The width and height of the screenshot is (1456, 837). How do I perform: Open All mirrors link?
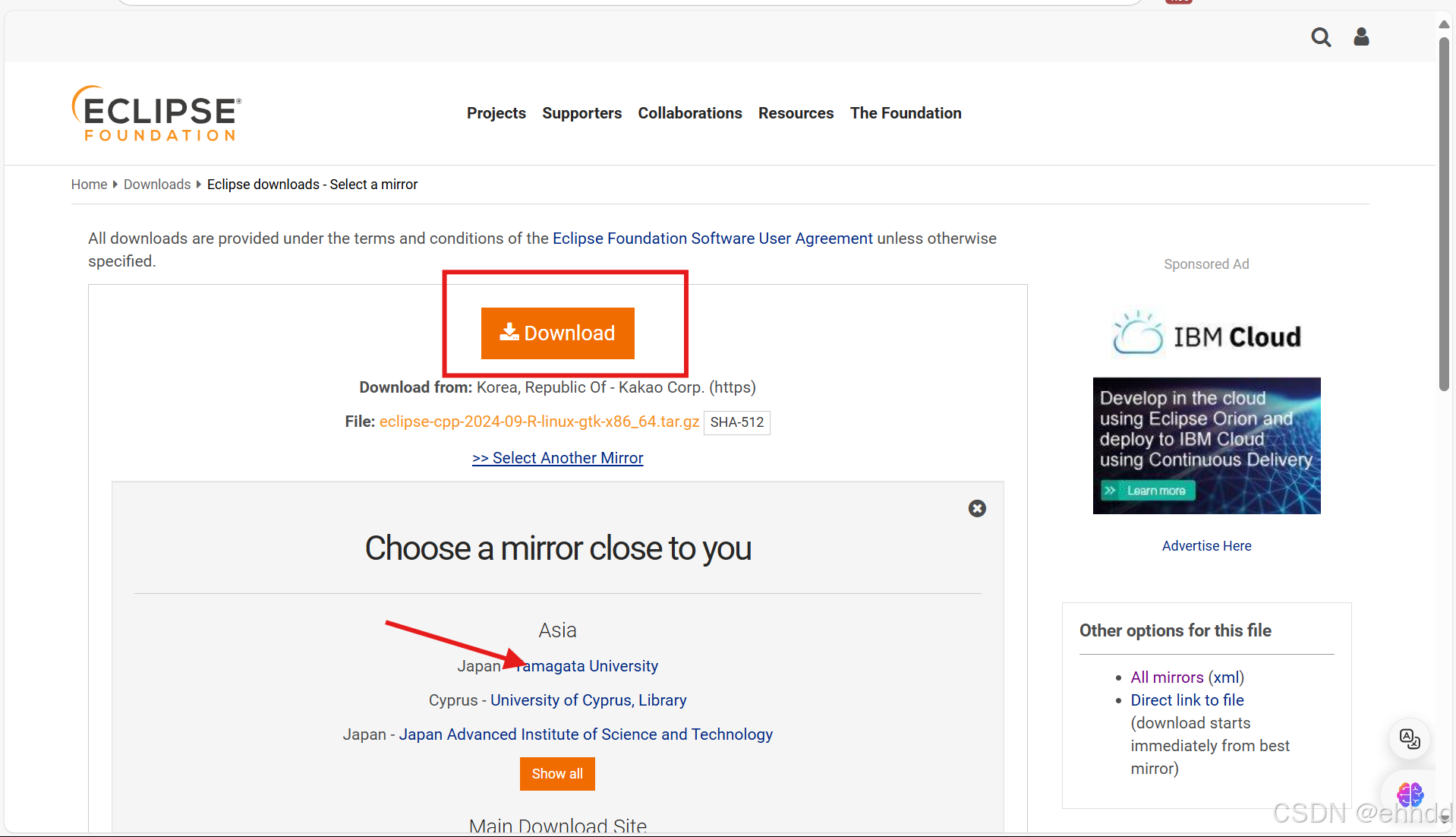pos(1167,677)
